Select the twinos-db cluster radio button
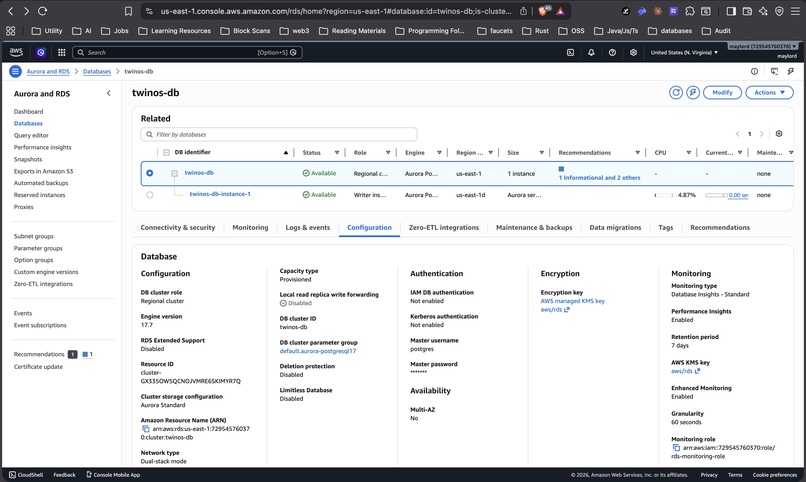Screen dimensions: 806x482 (x=150, y=173)
